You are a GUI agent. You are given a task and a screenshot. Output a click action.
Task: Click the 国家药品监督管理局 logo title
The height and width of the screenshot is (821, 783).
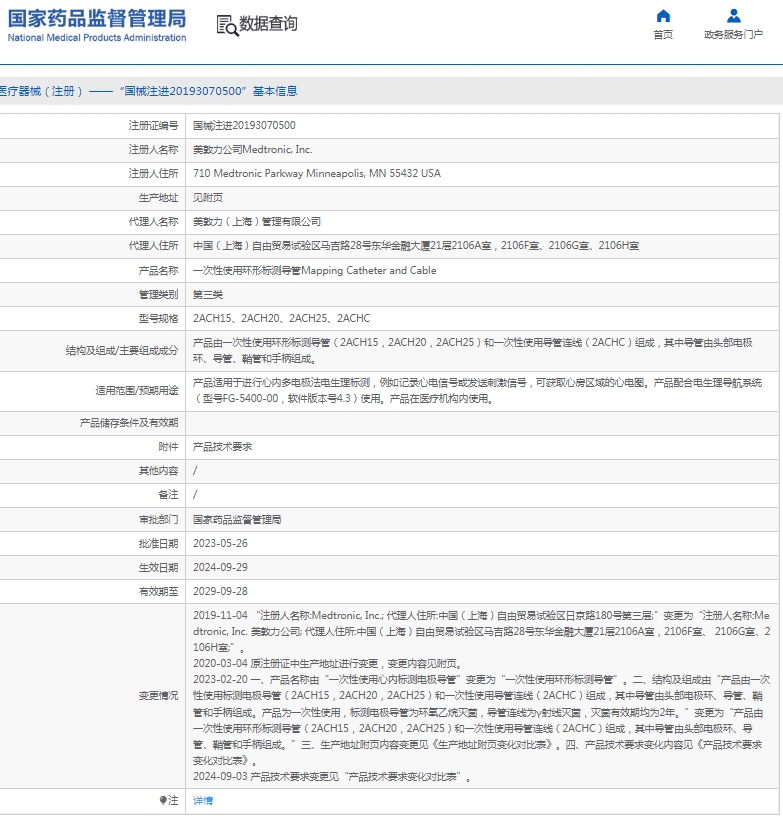[x=97, y=18]
